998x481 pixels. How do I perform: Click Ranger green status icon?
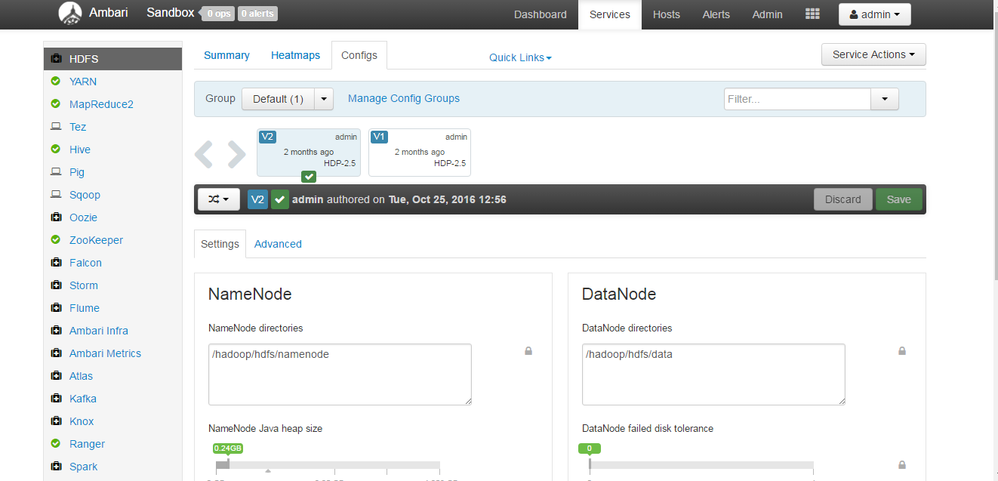[x=55, y=444]
